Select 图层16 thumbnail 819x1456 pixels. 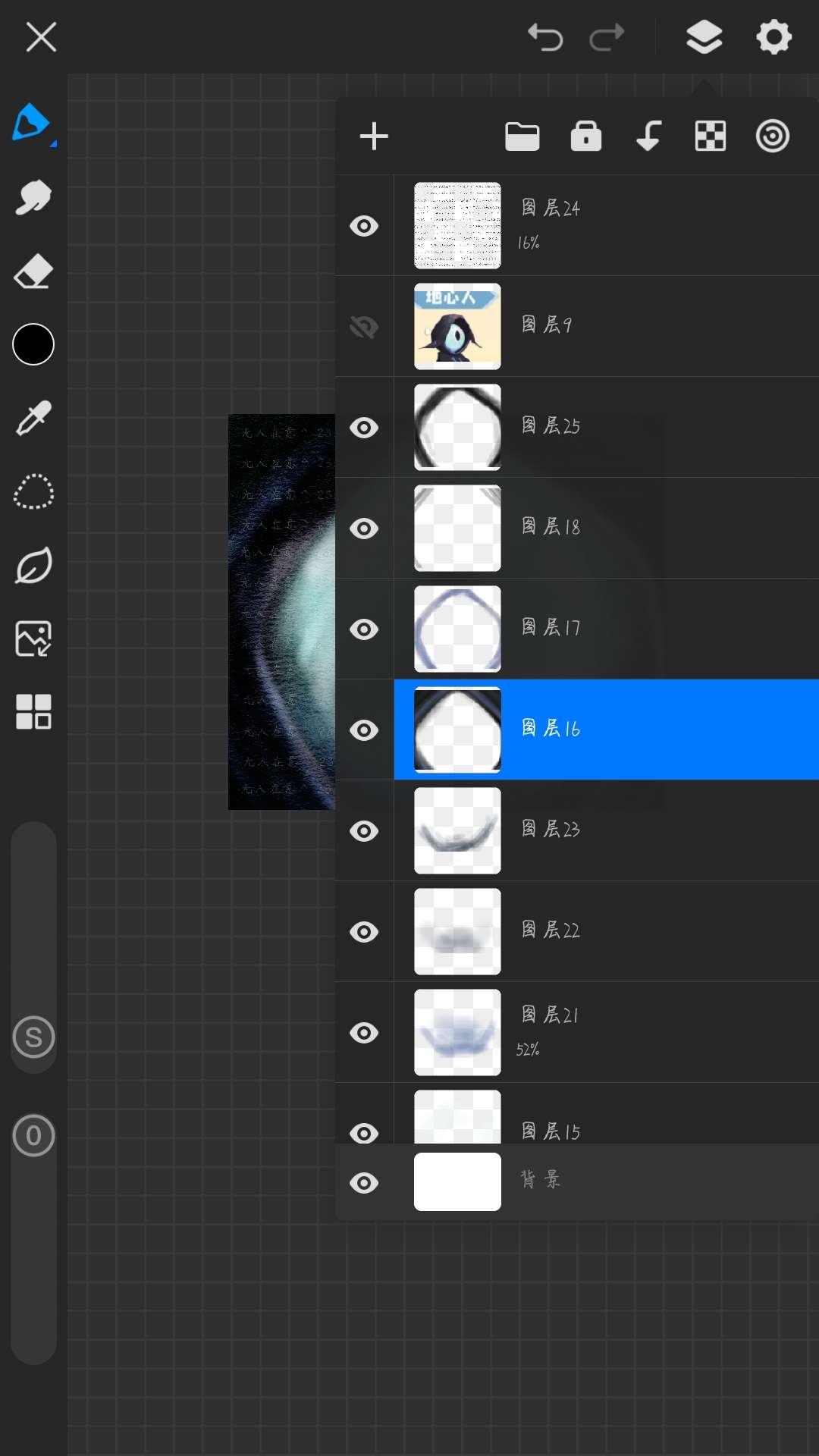click(x=457, y=730)
